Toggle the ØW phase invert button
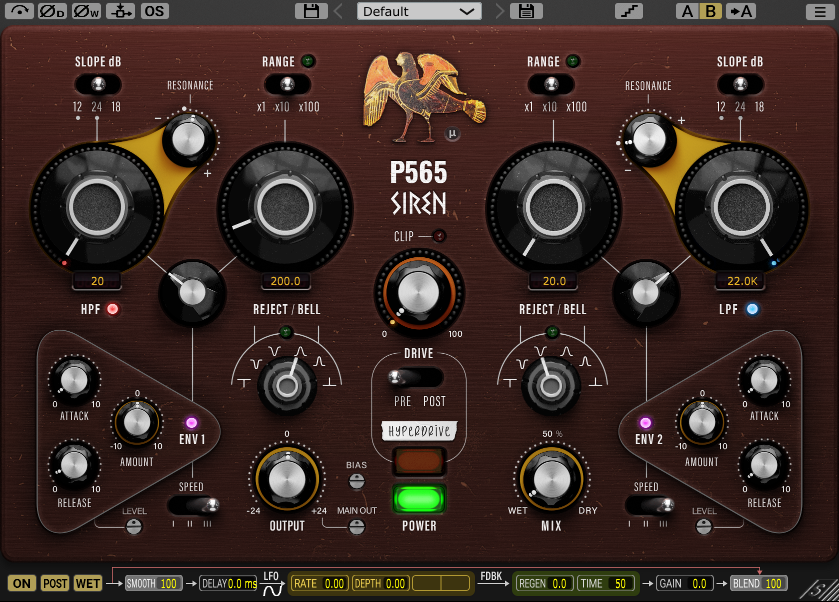Screen dimensions: 839x602 click(86, 11)
